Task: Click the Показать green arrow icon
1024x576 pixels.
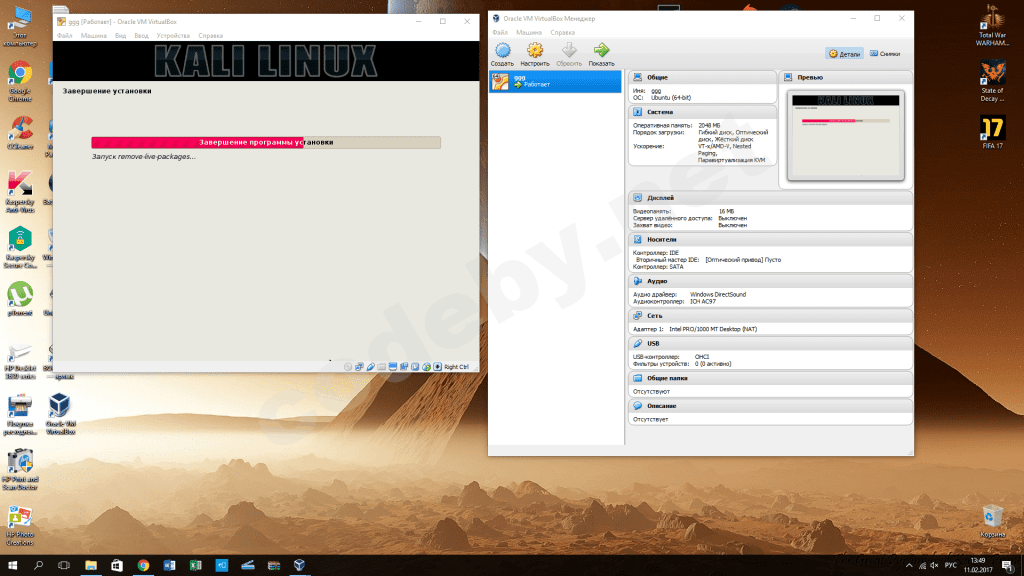Action: coord(601,53)
